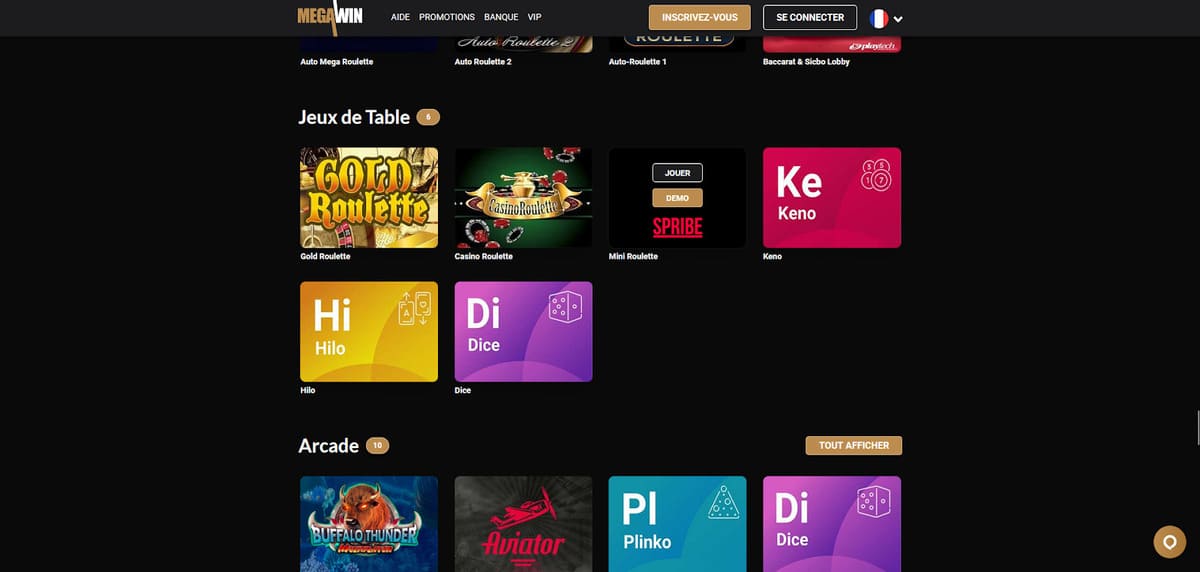The width and height of the screenshot is (1200, 572).
Task: Click the Arcade section heading
Action: click(x=328, y=445)
